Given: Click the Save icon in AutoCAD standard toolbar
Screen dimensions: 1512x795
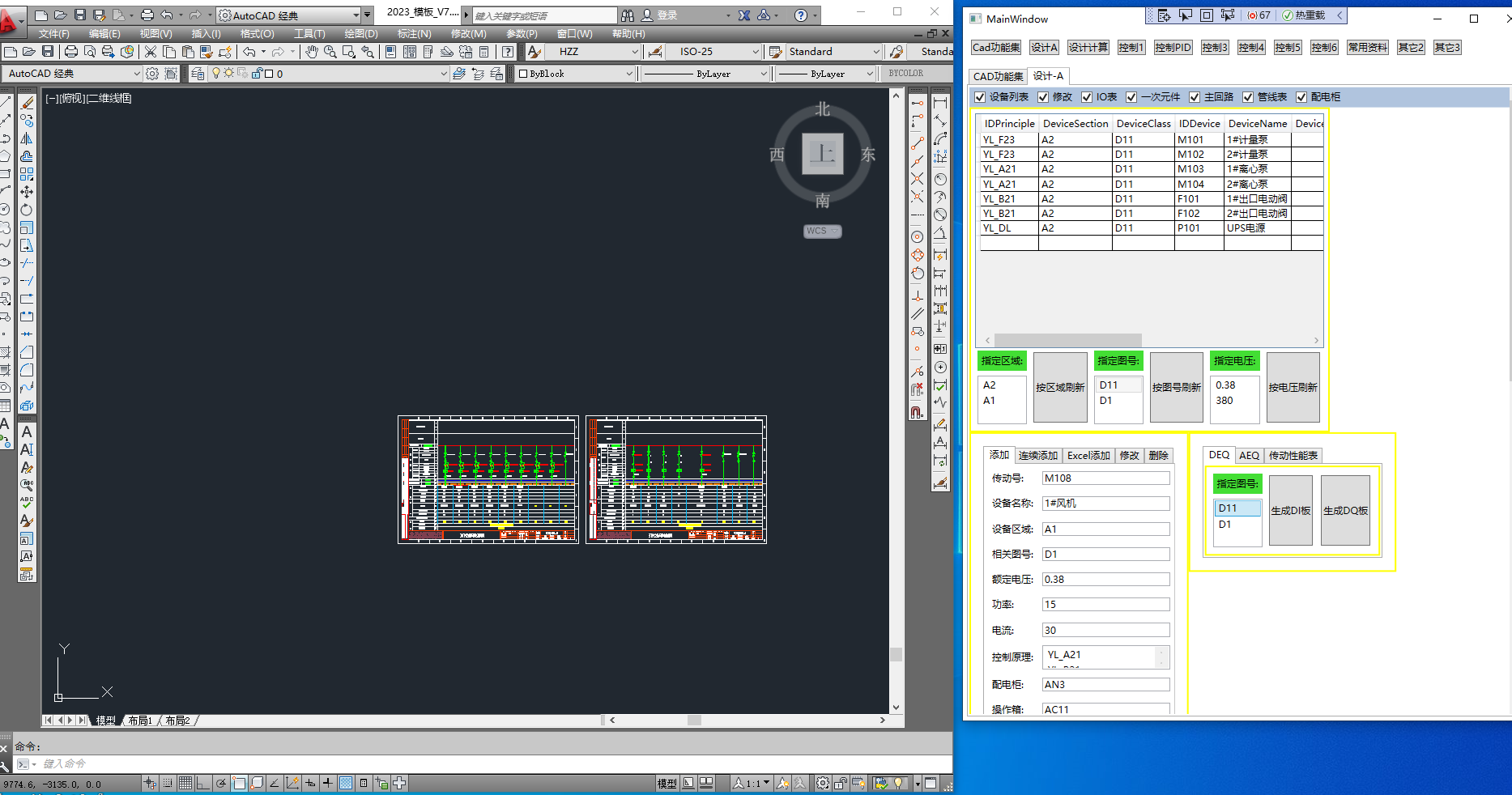Looking at the screenshot, I should coord(48,52).
